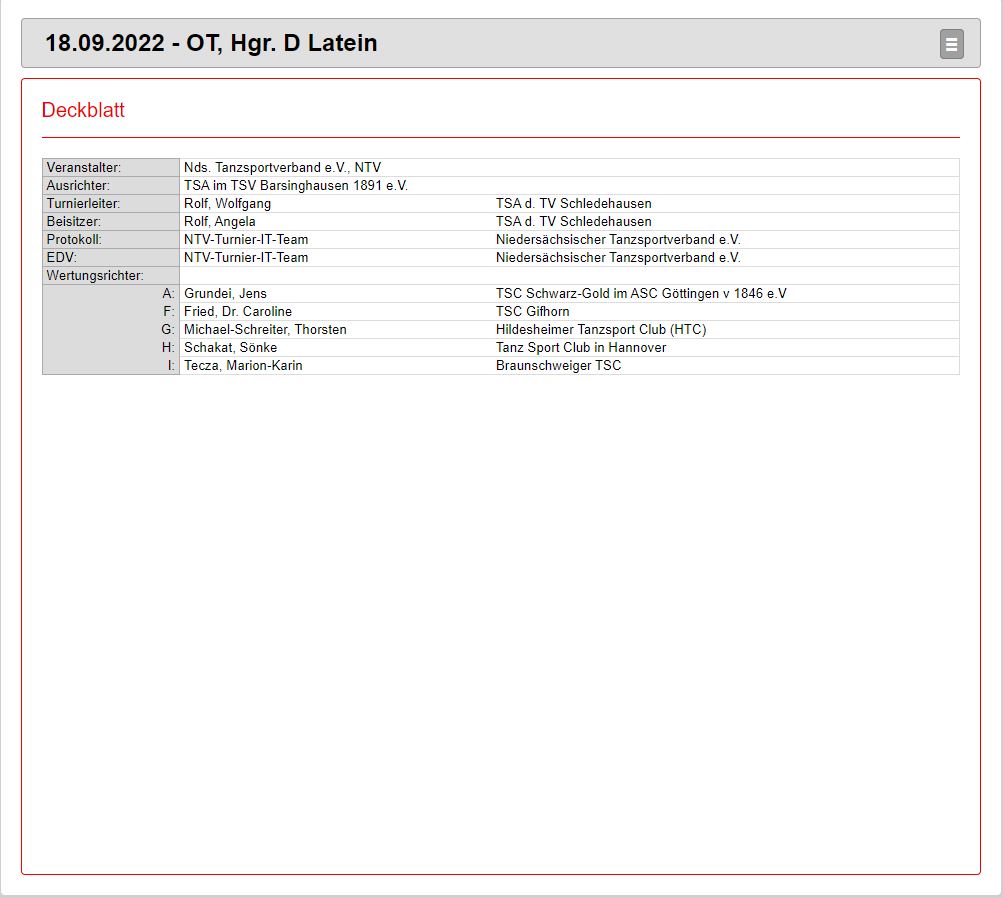Select Turnierleiter name 'Rolf, Wolfgang'
This screenshot has height=898, width=1003.
tap(227, 204)
